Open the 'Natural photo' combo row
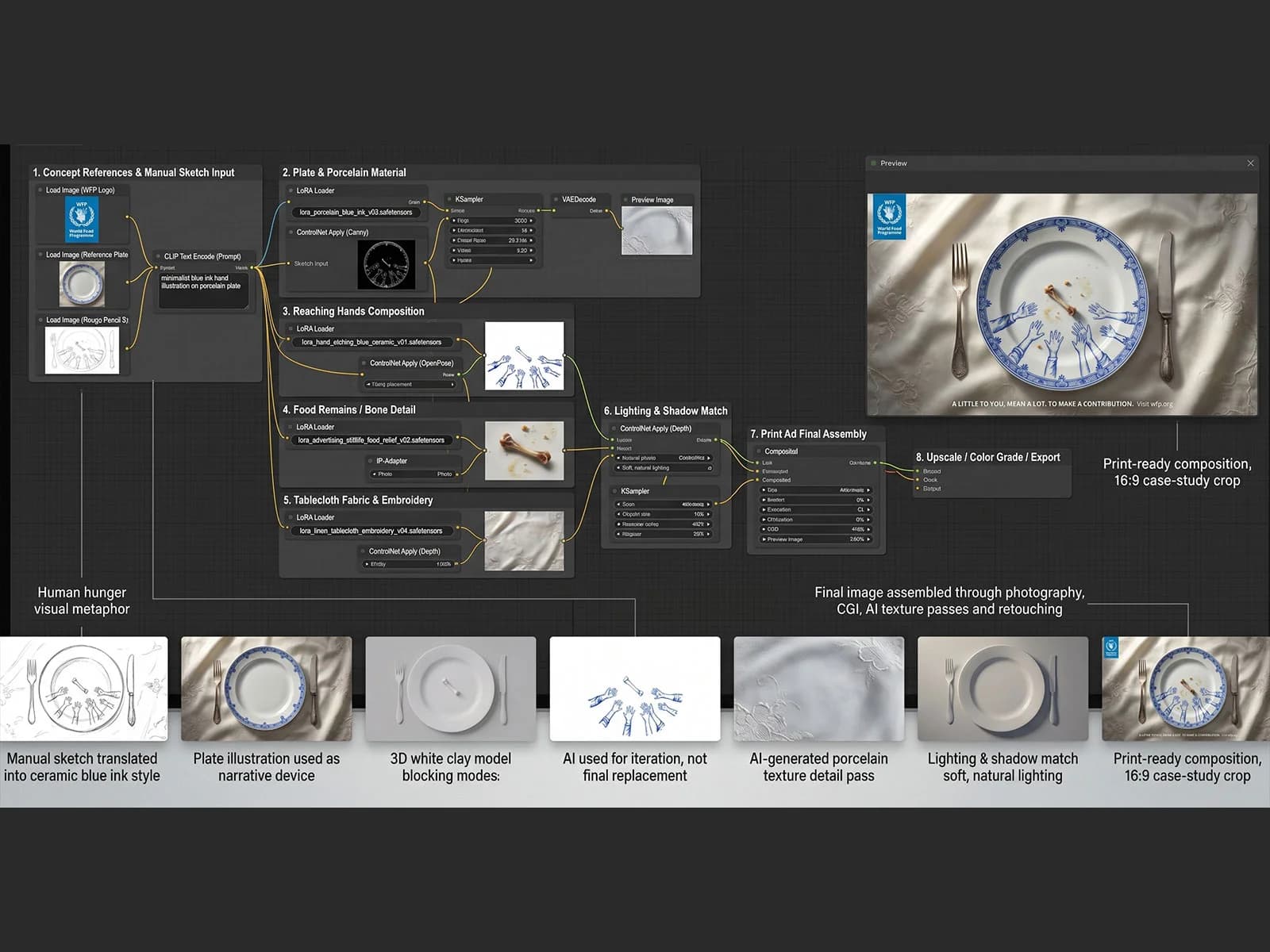1270x952 pixels. (x=664, y=458)
